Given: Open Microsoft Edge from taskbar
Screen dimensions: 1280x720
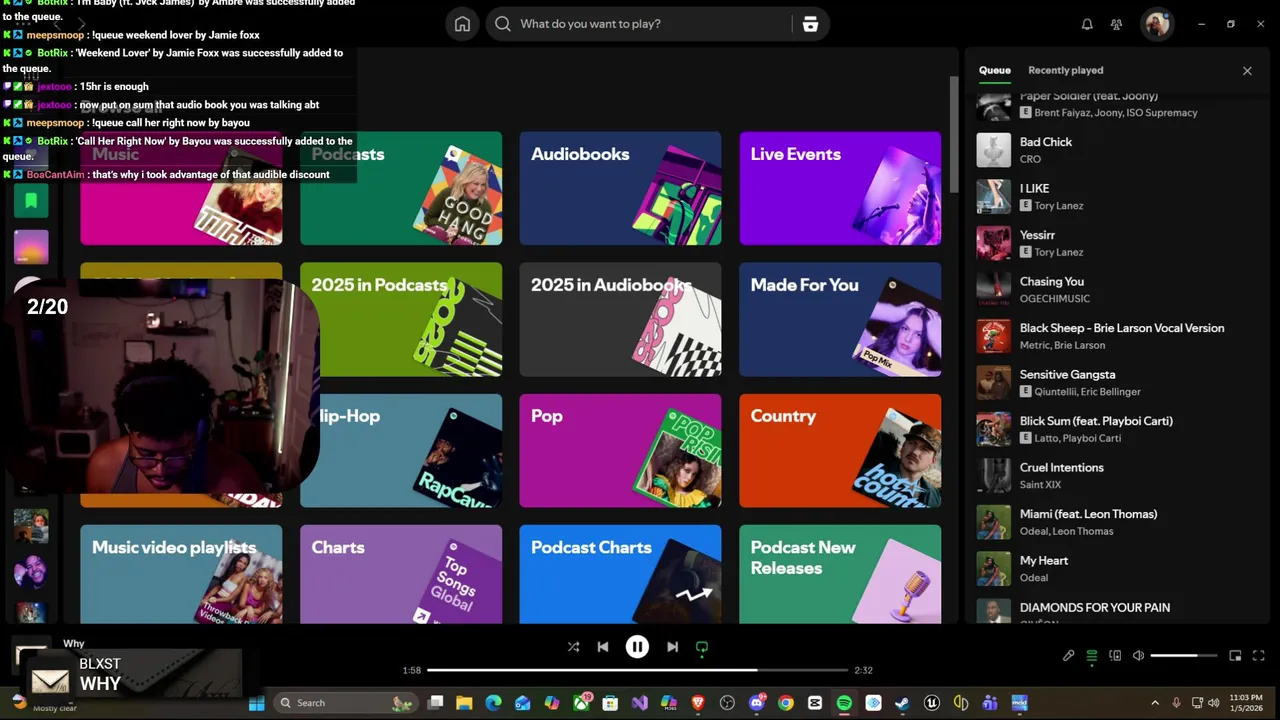Looking at the screenshot, I should click(x=493, y=703).
